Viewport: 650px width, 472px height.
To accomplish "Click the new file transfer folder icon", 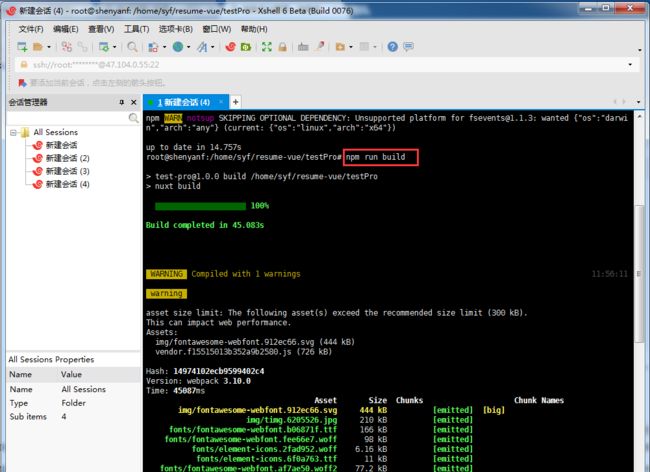I will click(340, 47).
